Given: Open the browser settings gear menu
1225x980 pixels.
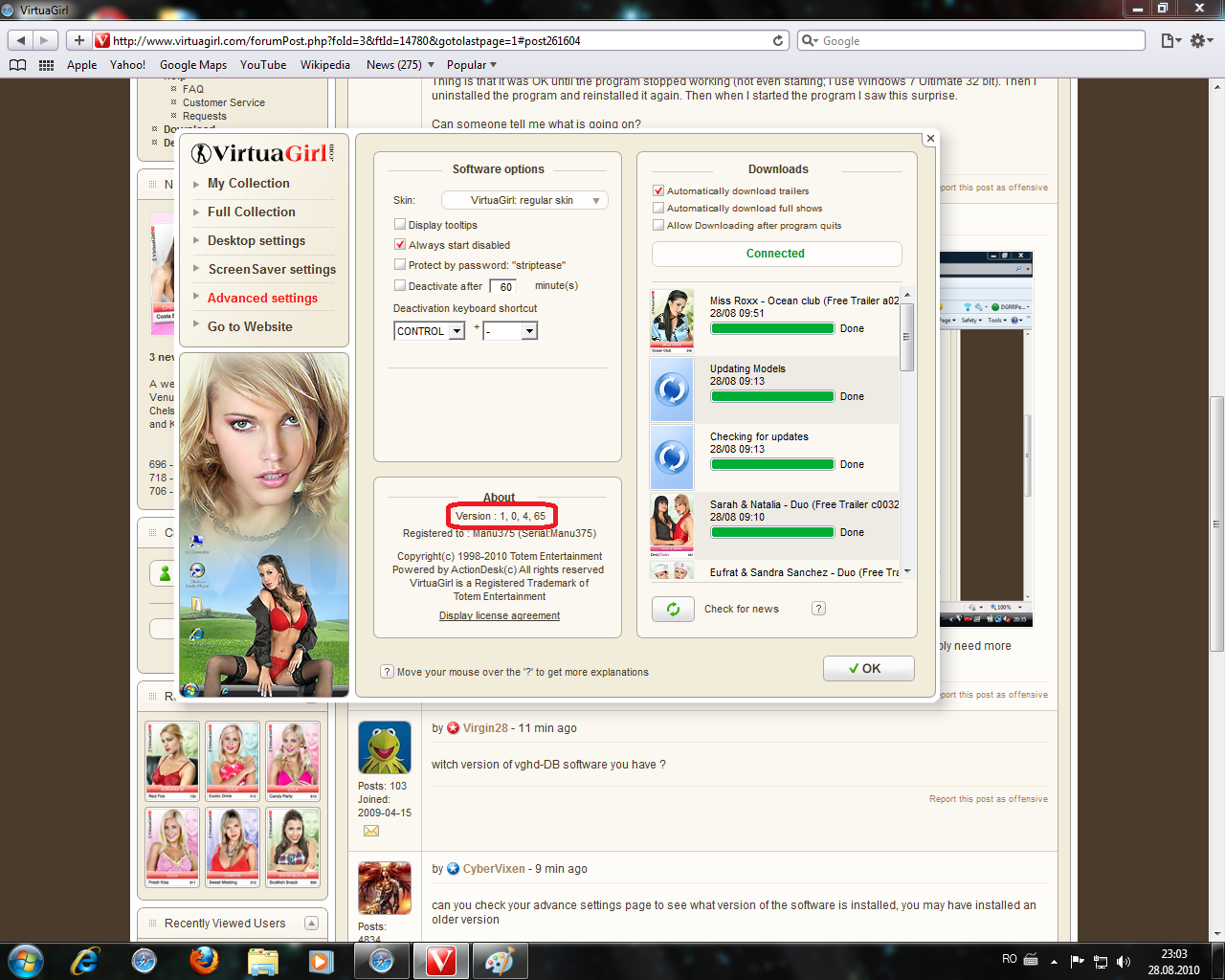Looking at the screenshot, I should coord(1202,40).
